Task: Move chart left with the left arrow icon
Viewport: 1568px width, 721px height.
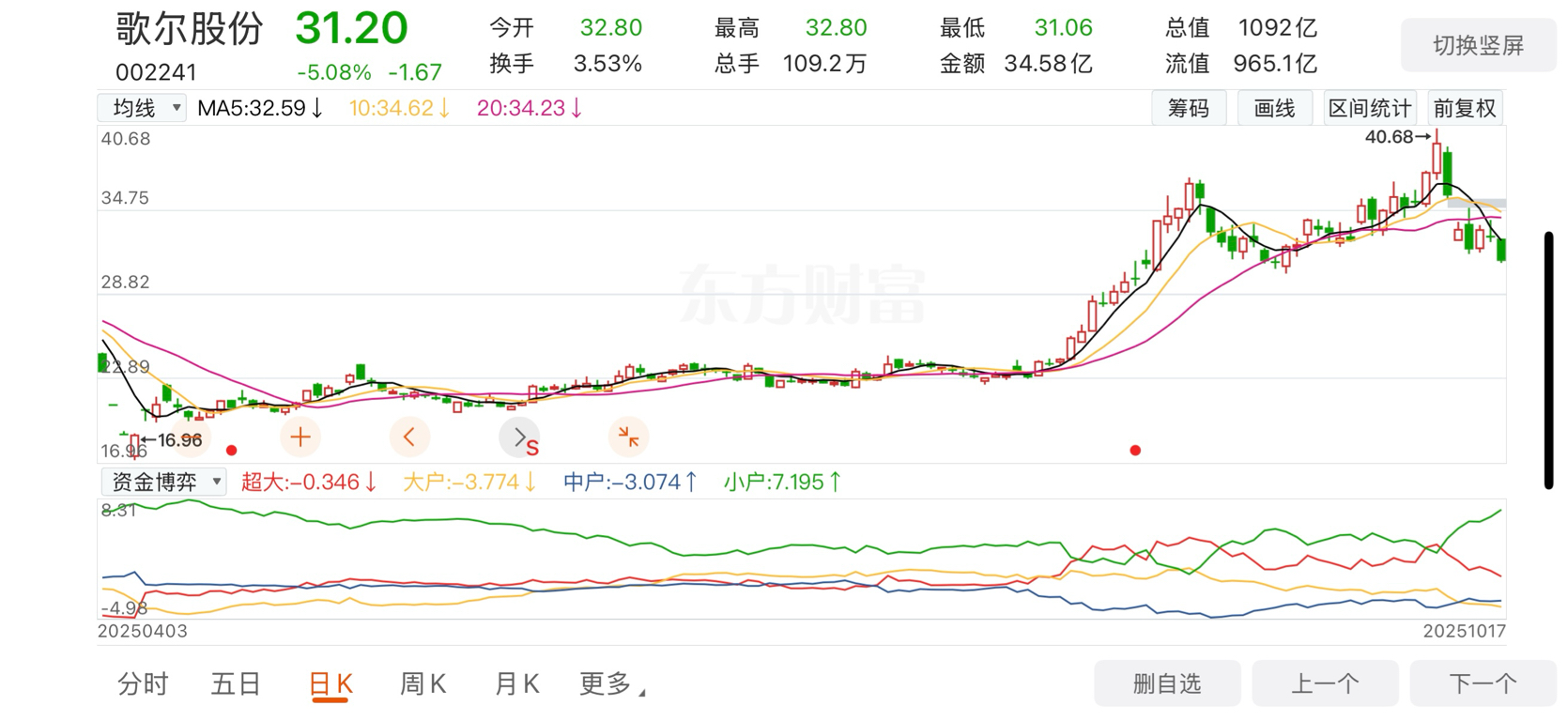Action: 409,437
